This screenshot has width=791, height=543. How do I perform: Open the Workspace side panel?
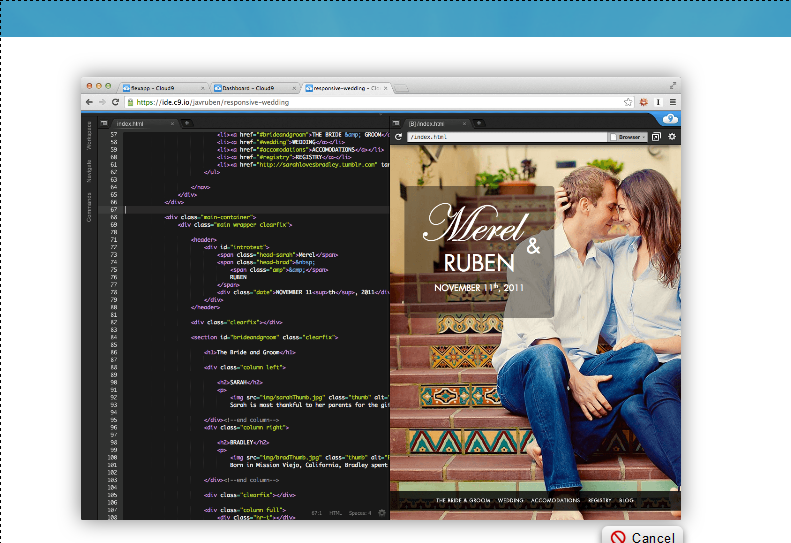coord(89,135)
